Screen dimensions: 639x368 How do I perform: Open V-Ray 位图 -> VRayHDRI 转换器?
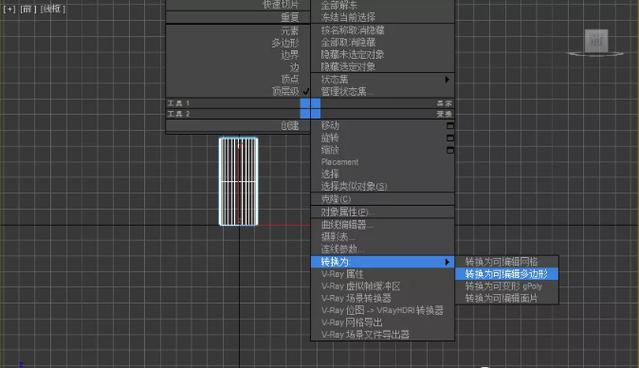[382, 311]
